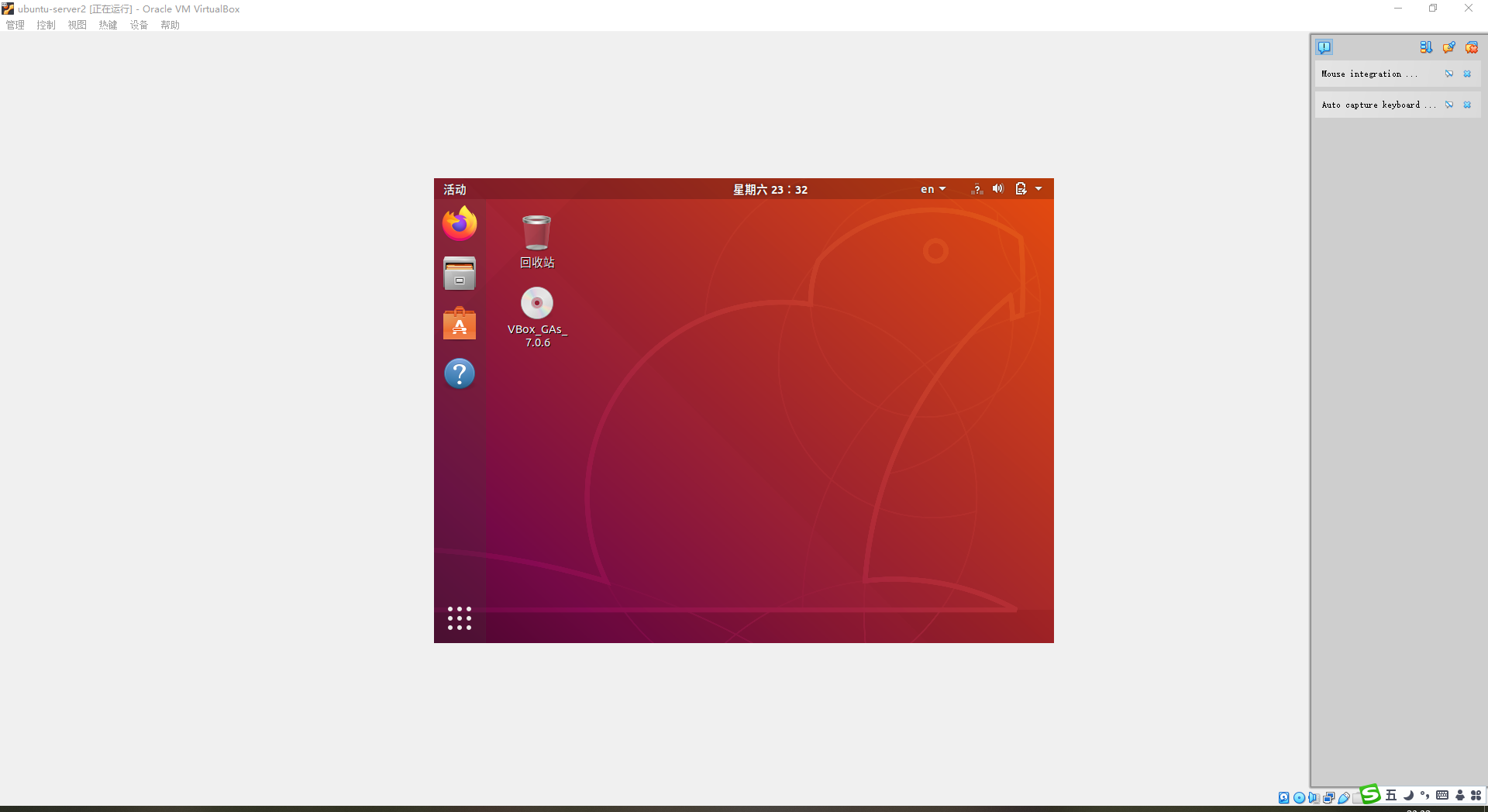Viewport: 1488px width, 812px height.
Task: Click the green Sogou S input method icon
Action: coord(1370,794)
